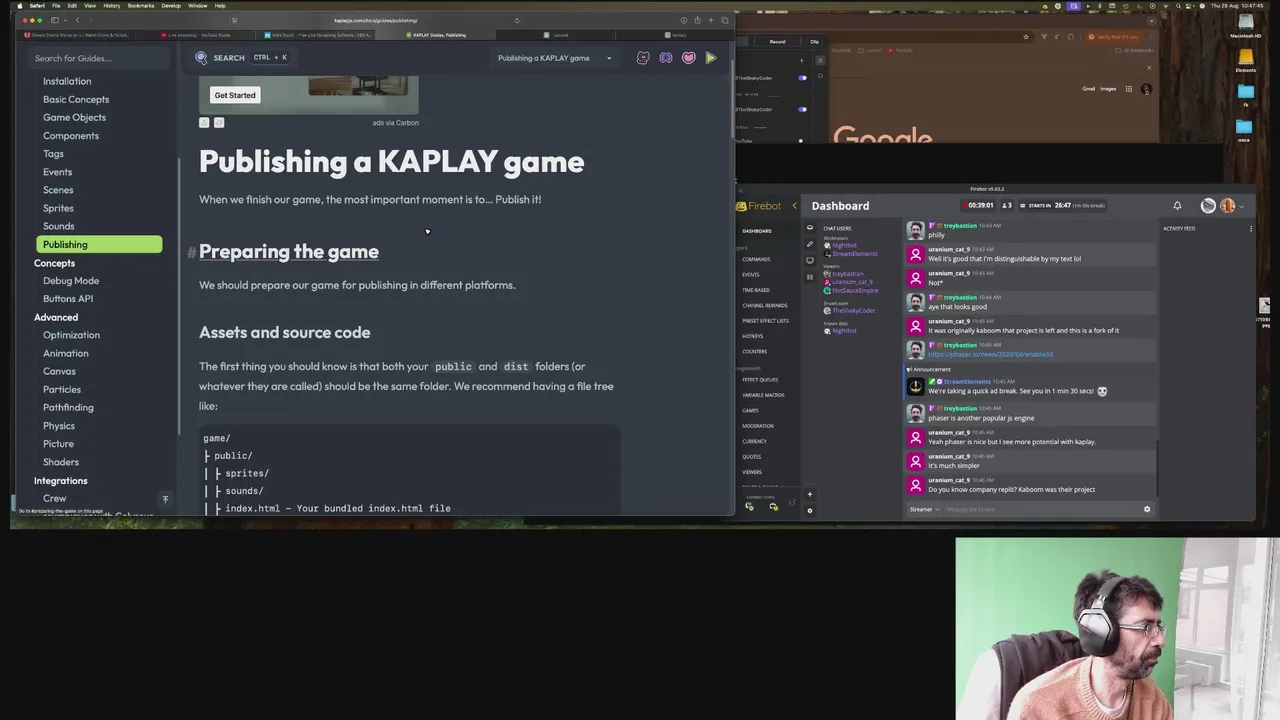Viewport: 1280px width, 720px height.
Task: Open Safari File menu
Action: tap(56, 6)
